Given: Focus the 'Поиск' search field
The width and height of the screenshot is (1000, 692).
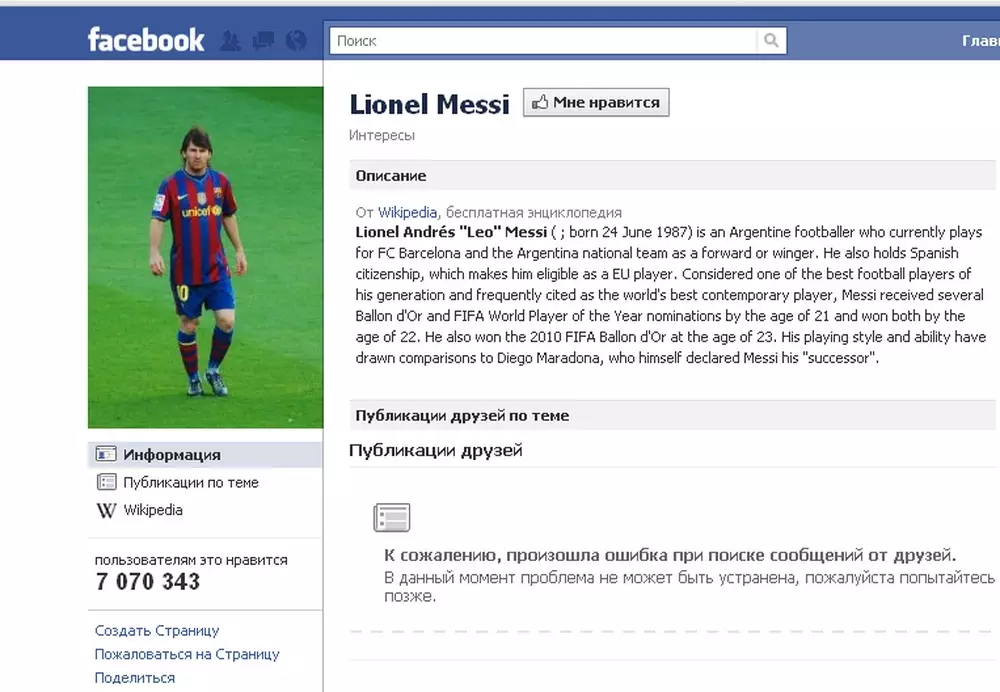Looking at the screenshot, I should [x=544, y=41].
